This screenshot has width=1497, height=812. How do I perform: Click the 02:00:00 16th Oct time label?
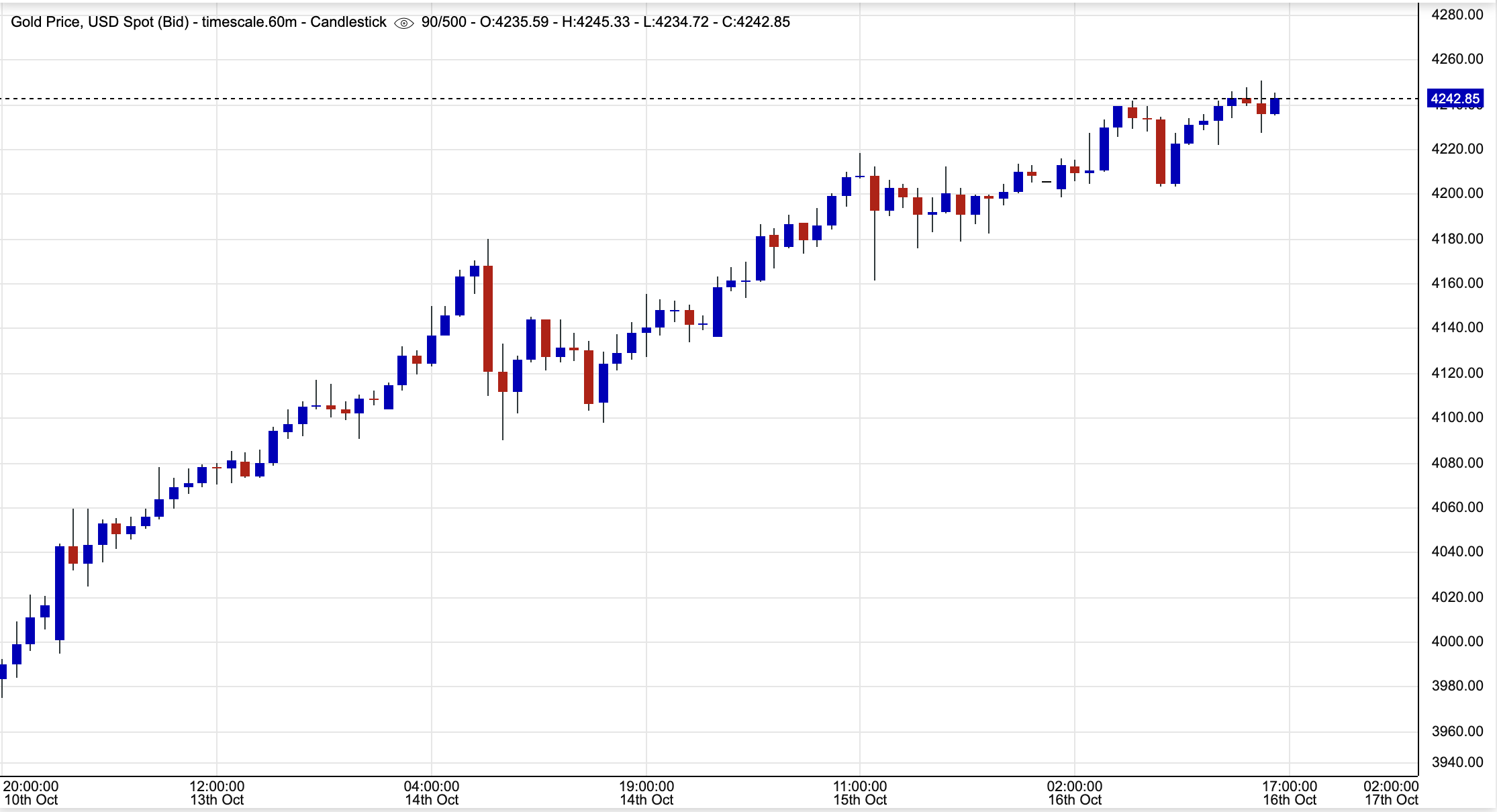tap(1075, 793)
